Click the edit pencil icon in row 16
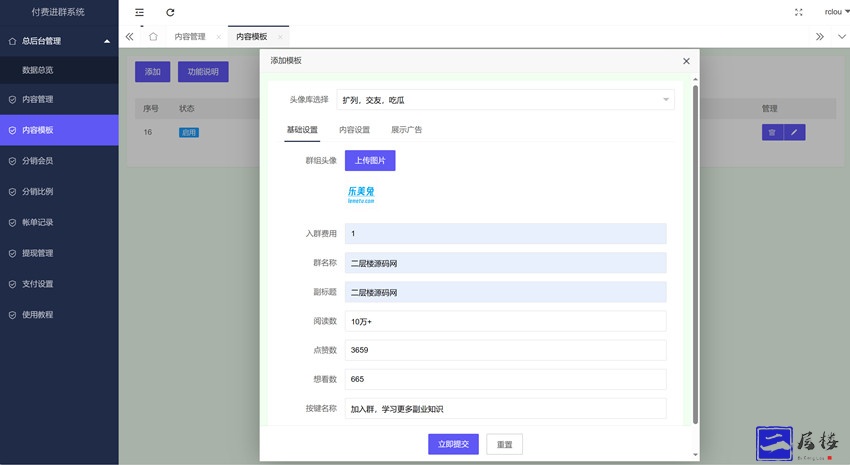This screenshot has height=465, width=850. [x=794, y=132]
